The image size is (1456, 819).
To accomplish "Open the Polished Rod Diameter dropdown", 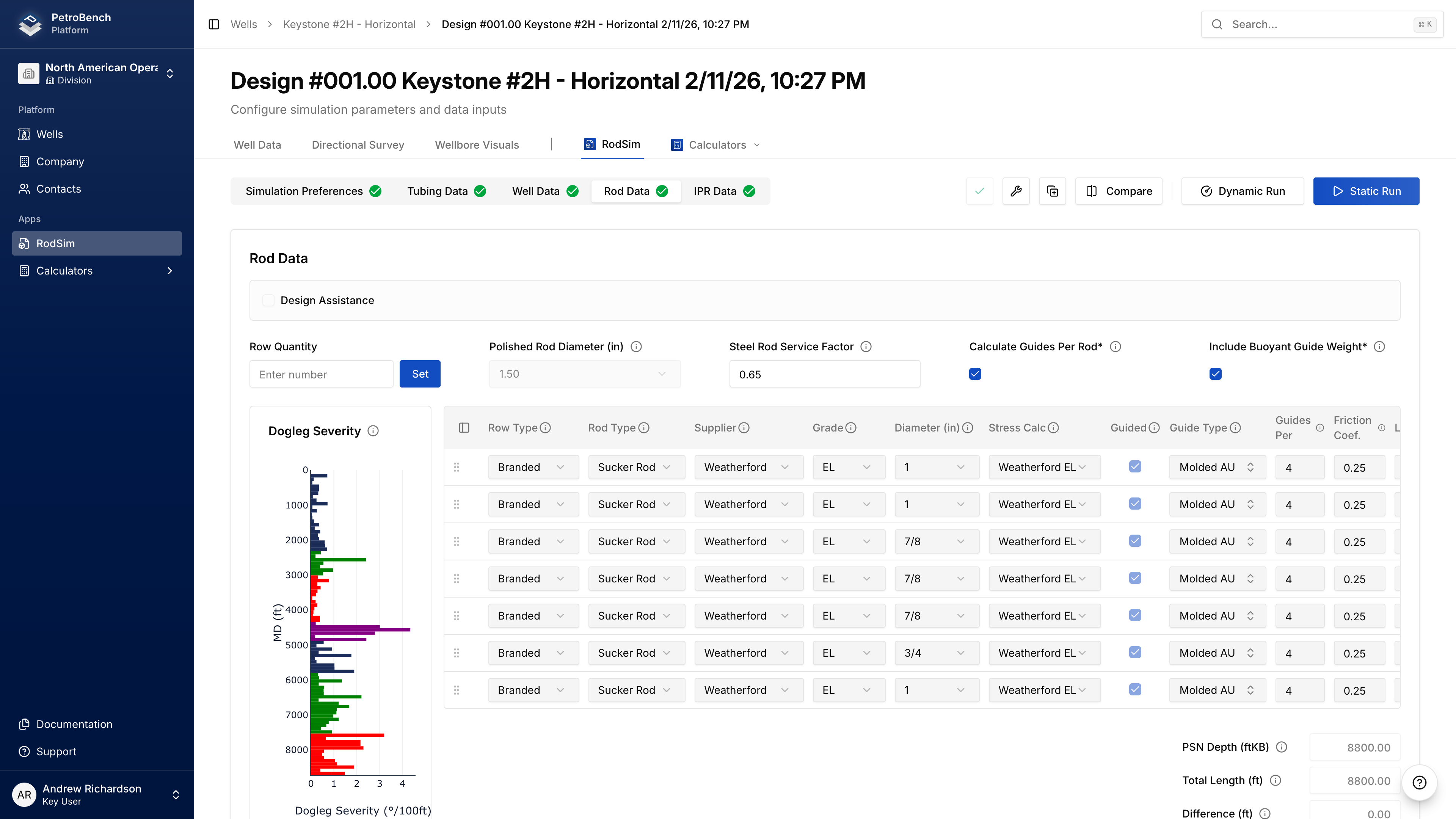I will click(584, 374).
